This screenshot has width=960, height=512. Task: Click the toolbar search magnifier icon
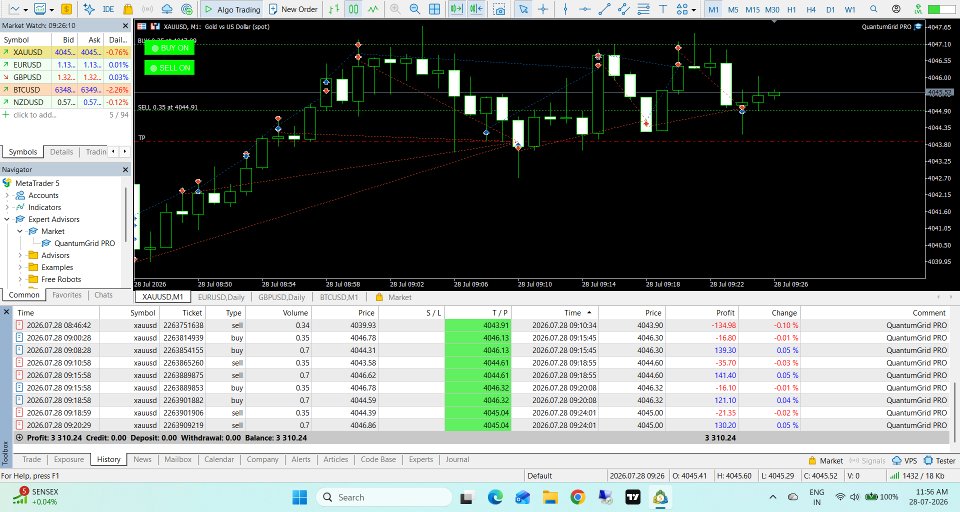(874, 9)
